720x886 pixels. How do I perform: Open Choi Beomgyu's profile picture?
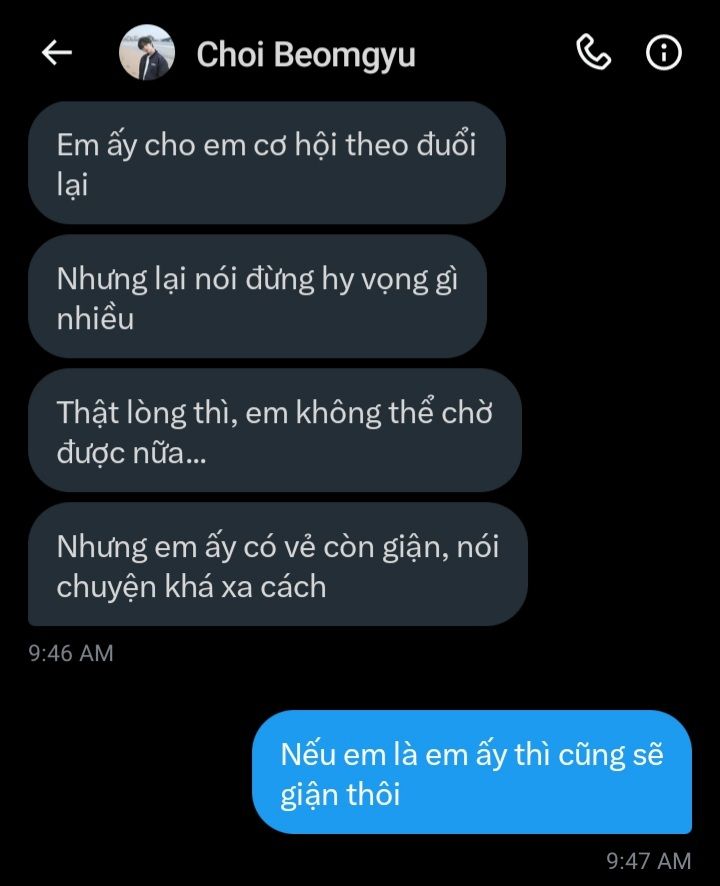[147, 52]
